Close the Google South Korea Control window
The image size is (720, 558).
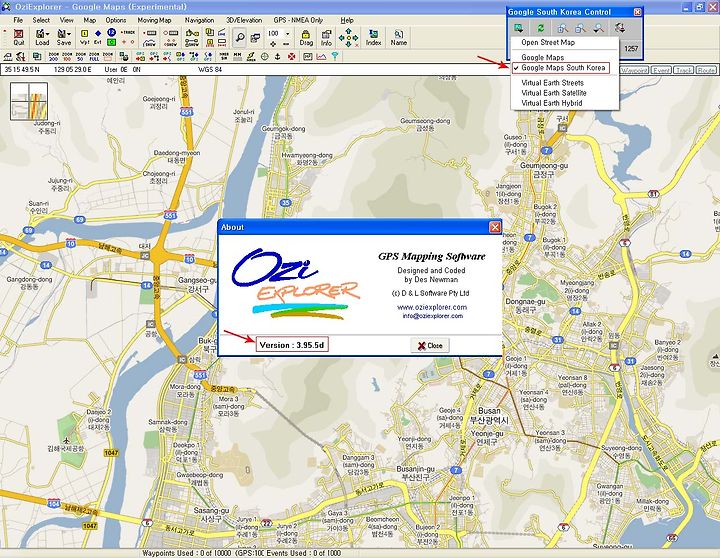(x=637, y=12)
